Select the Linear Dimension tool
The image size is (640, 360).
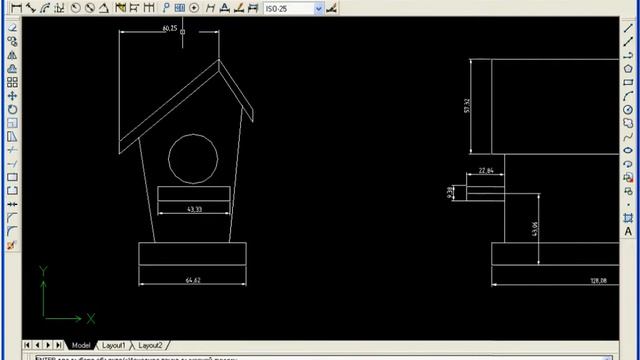16,8
